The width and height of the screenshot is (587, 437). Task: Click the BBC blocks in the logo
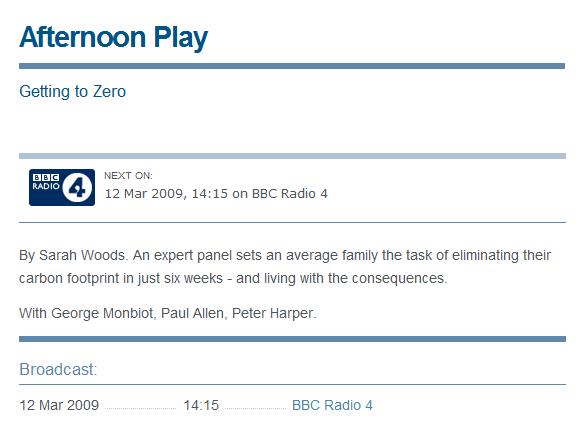(x=46, y=177)
